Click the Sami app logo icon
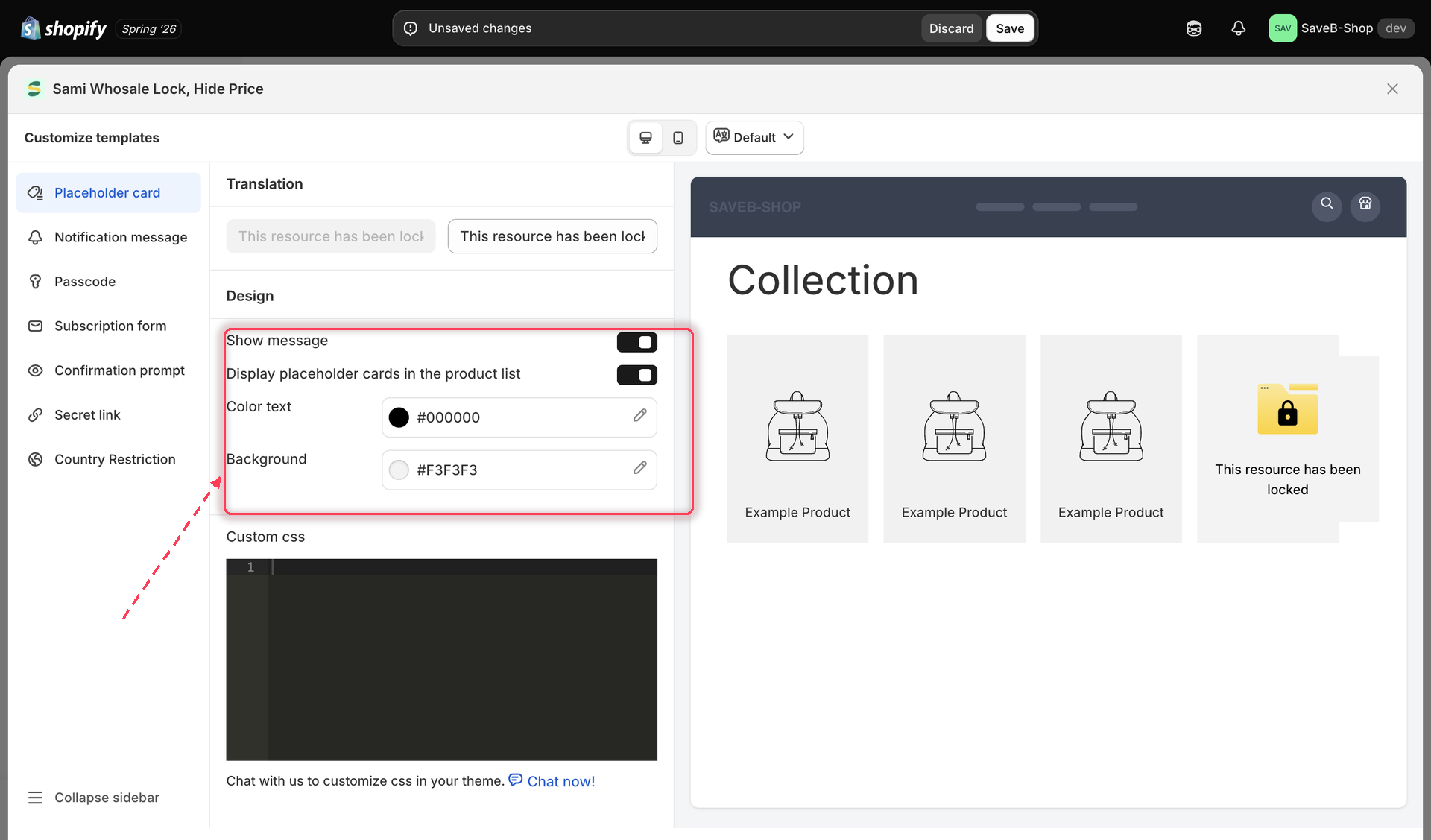 (x=34, y=89)
